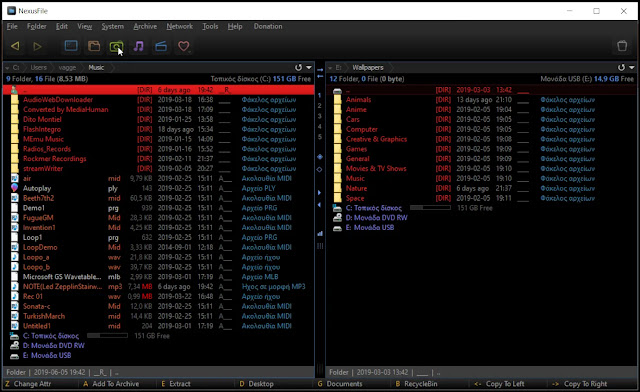640x392 pixels.
Task: Refresh the left Music panel
Action: (298, 67)
